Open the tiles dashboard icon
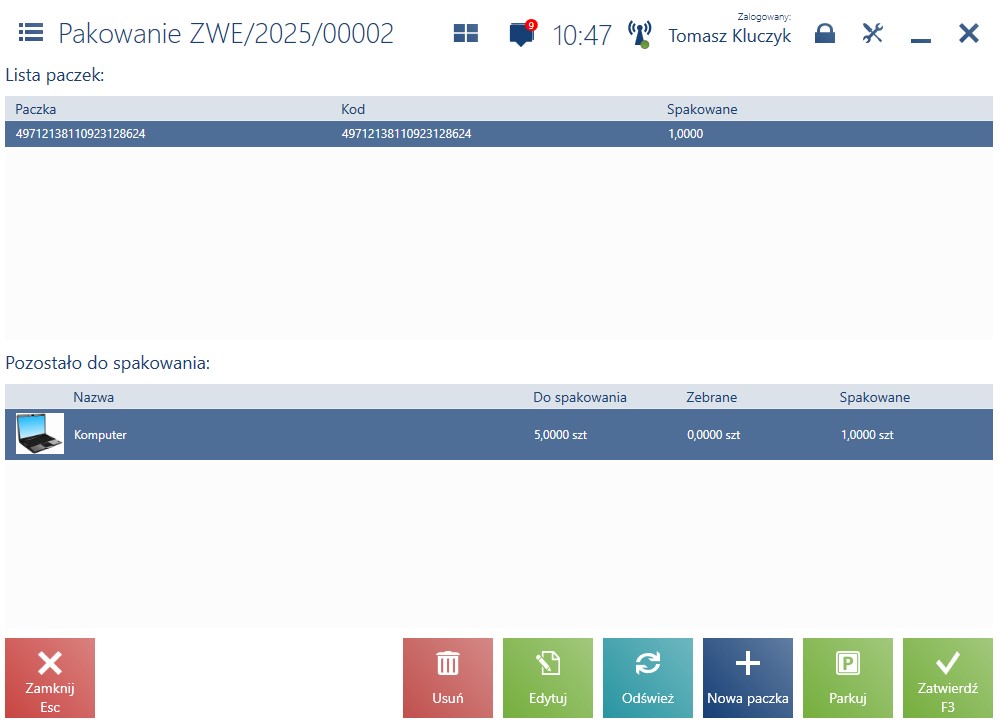This screenshot has height=724, width=1000. coord(466,33)
